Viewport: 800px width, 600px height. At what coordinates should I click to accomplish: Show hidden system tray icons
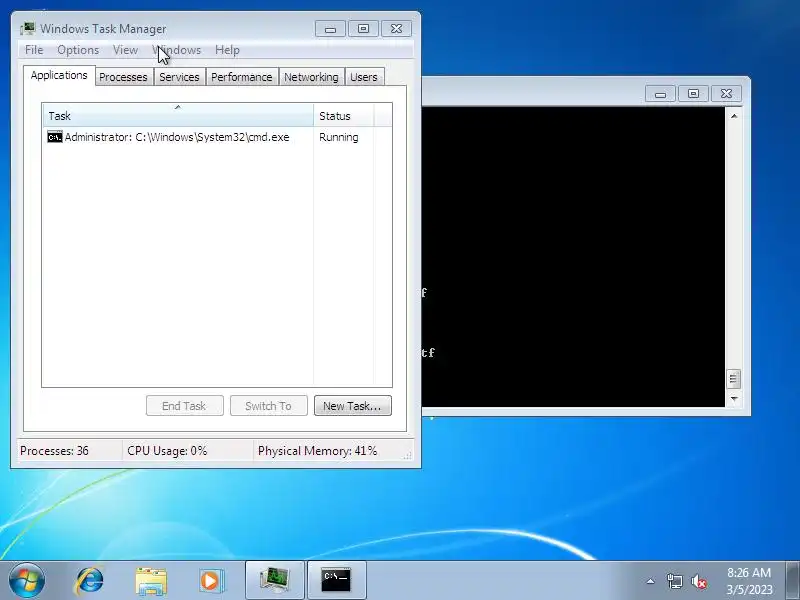(x=651, y=581)
